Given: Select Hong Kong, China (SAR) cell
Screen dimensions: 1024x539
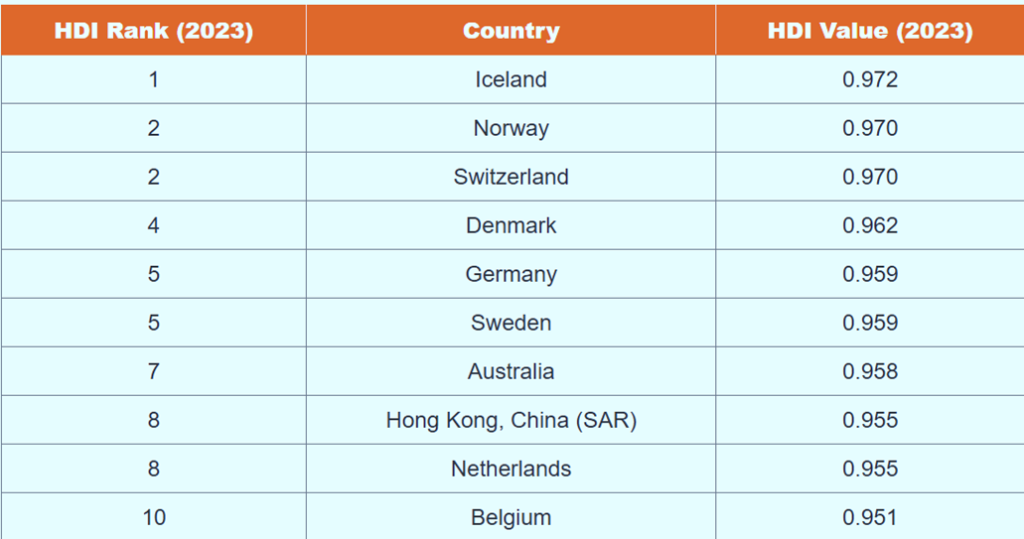Looking at the screenshot, I should [511, 420].
